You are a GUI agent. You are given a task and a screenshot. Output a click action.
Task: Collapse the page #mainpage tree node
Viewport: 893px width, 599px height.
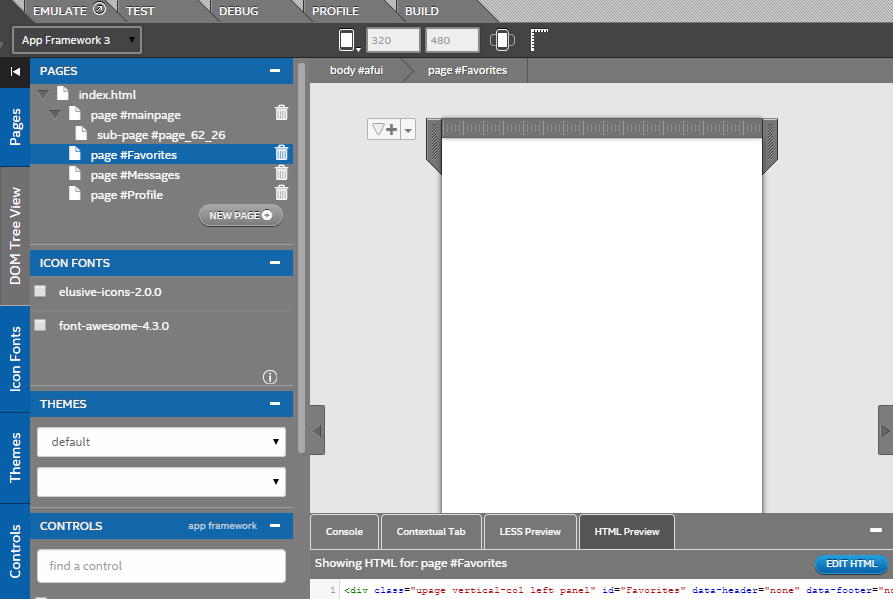[x=55, y=114]
